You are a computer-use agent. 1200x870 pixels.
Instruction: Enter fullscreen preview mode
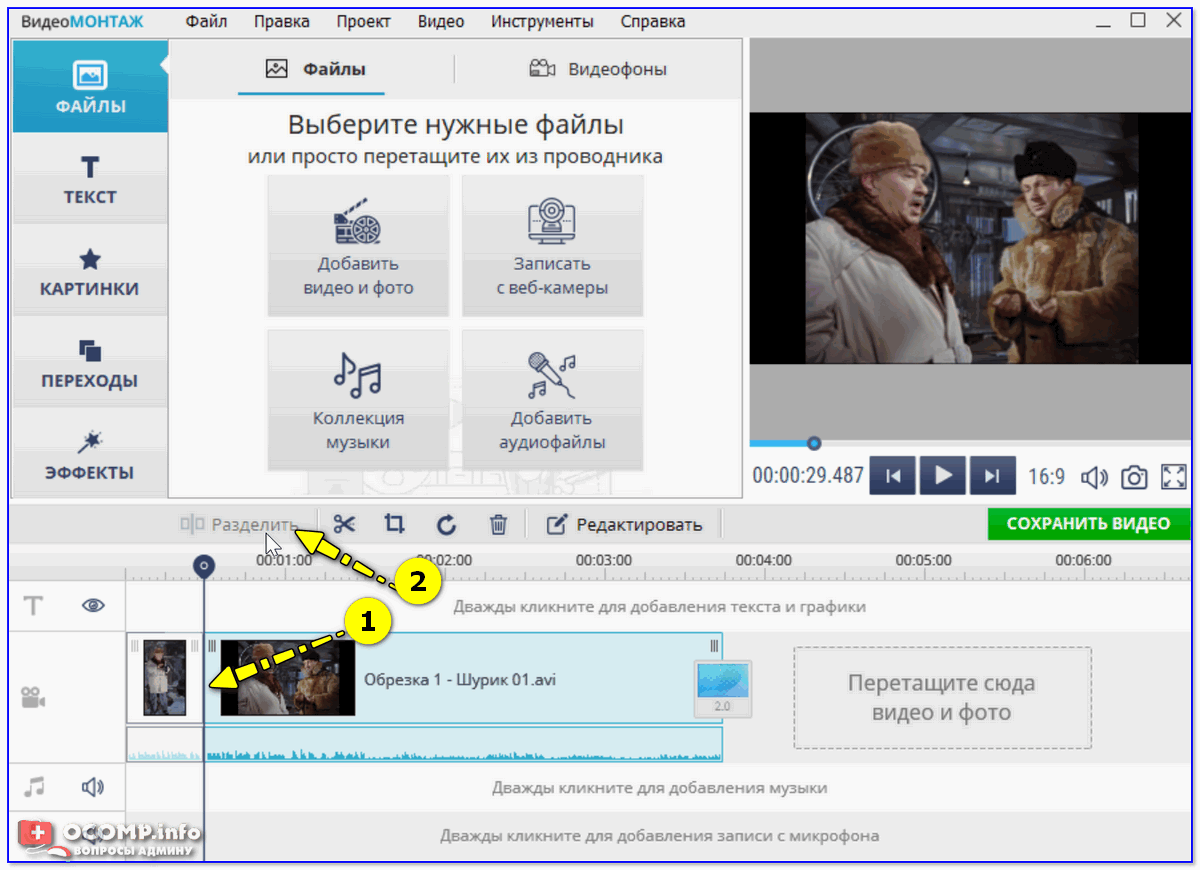tap(1173, 477)
